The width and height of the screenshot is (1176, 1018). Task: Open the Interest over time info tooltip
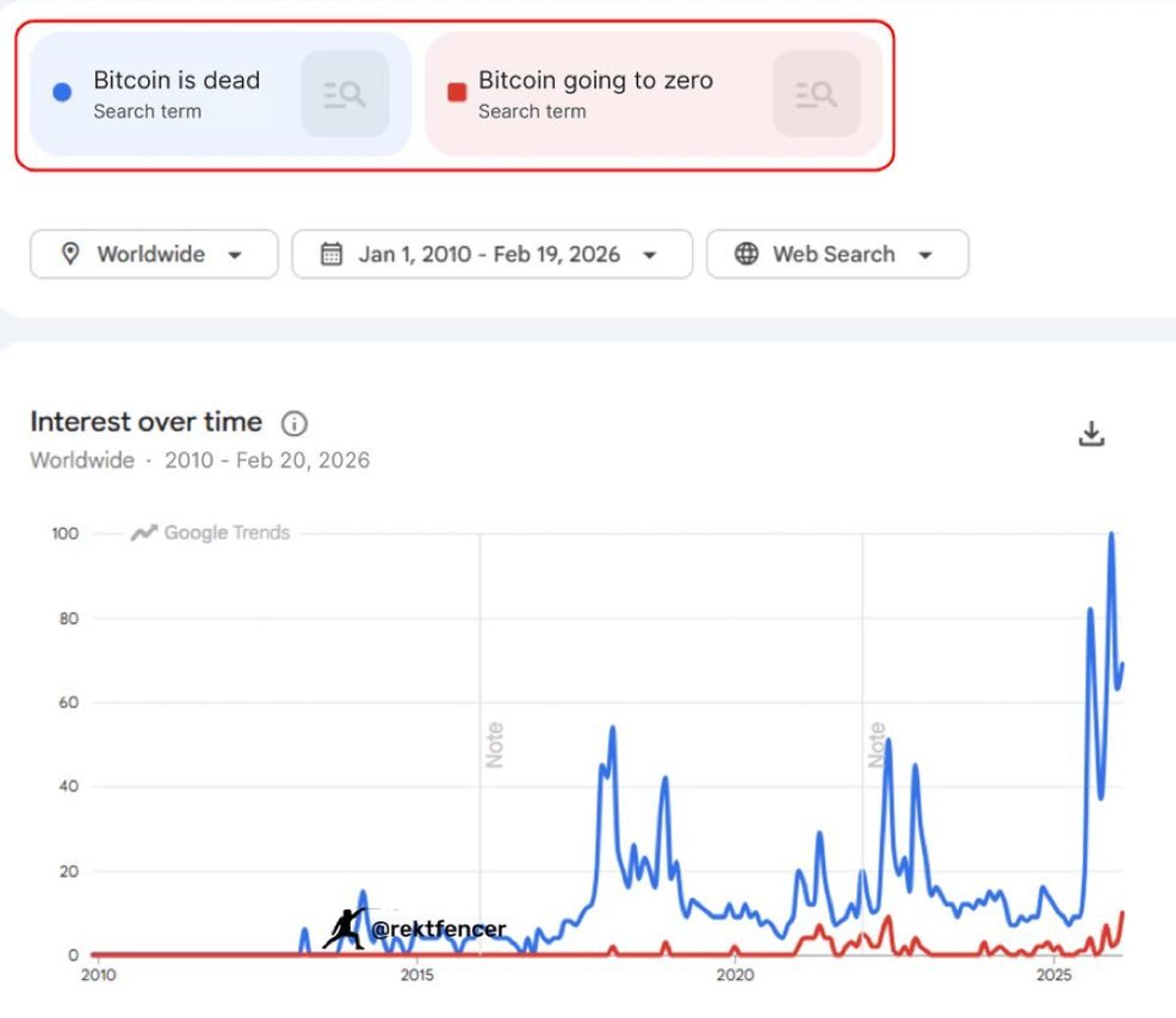click(x=294, y=423)
